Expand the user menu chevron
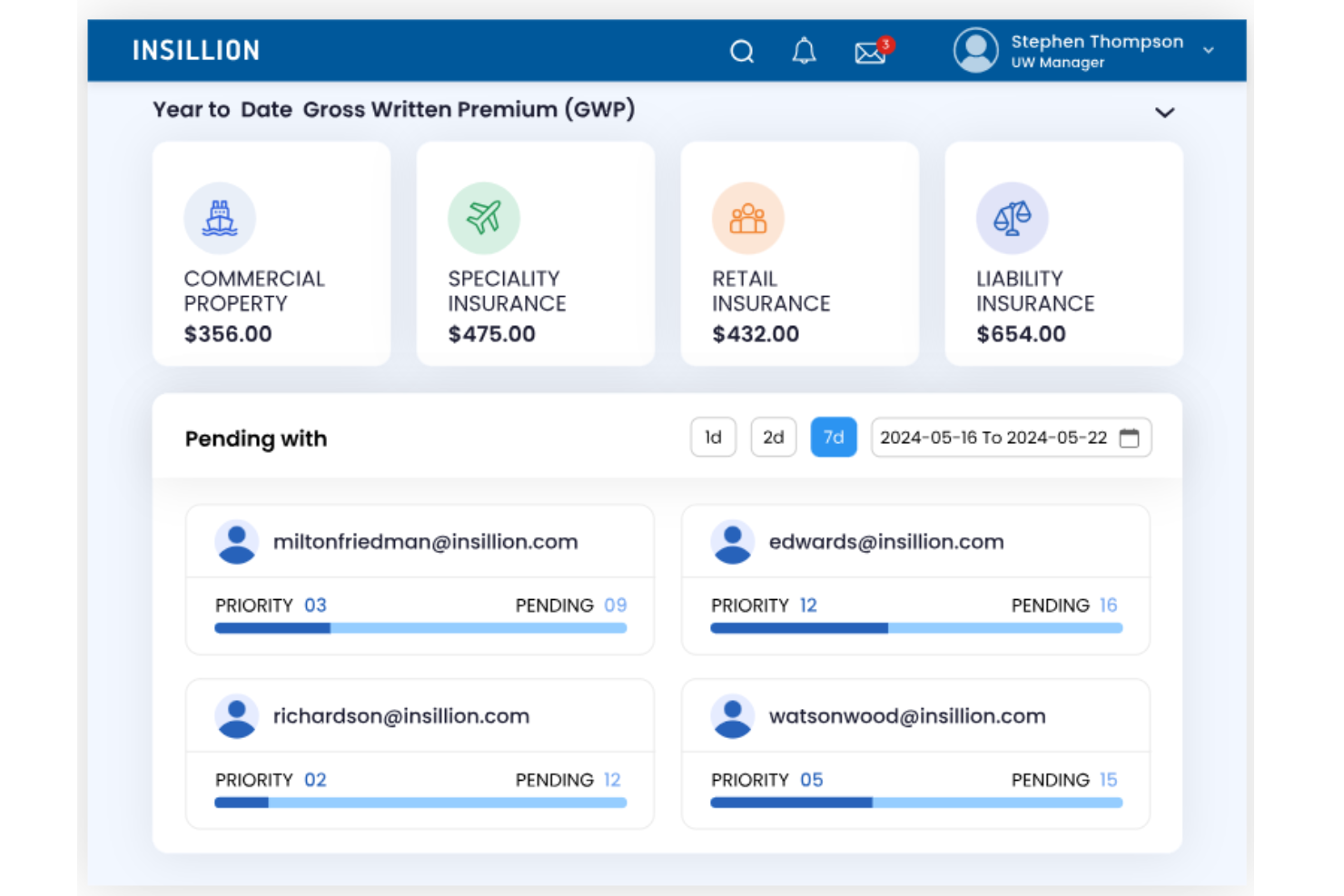 [x=1209, y=51]
